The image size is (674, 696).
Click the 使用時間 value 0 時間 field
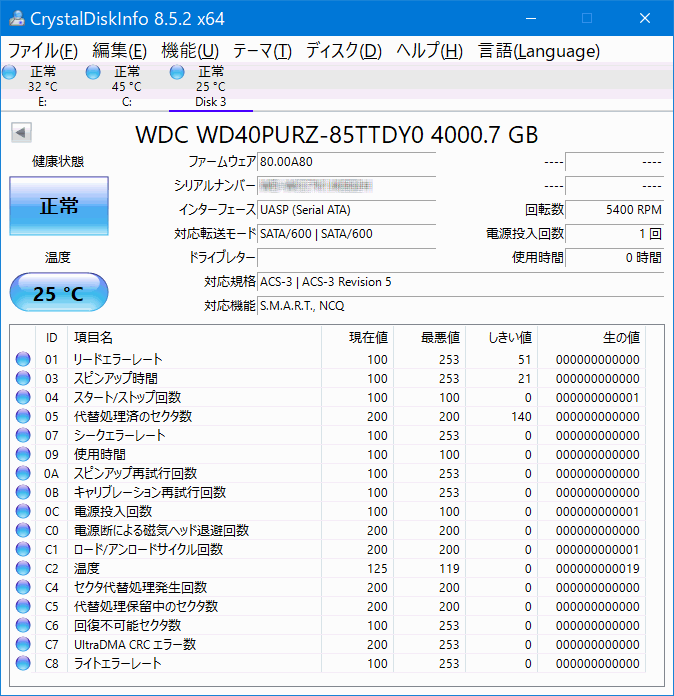tap(615, 258)
